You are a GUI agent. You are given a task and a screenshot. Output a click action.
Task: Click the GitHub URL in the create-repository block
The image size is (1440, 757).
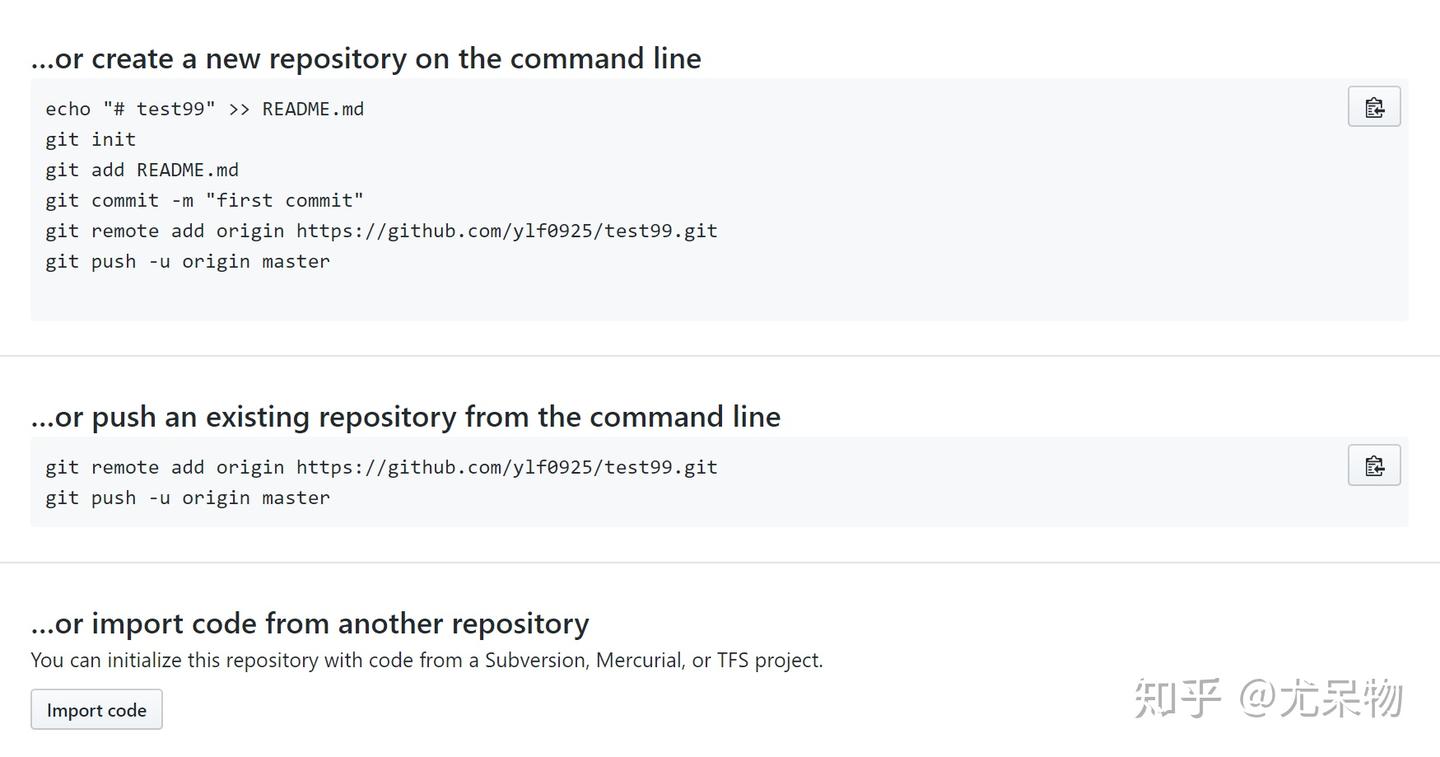click(506, 231)
